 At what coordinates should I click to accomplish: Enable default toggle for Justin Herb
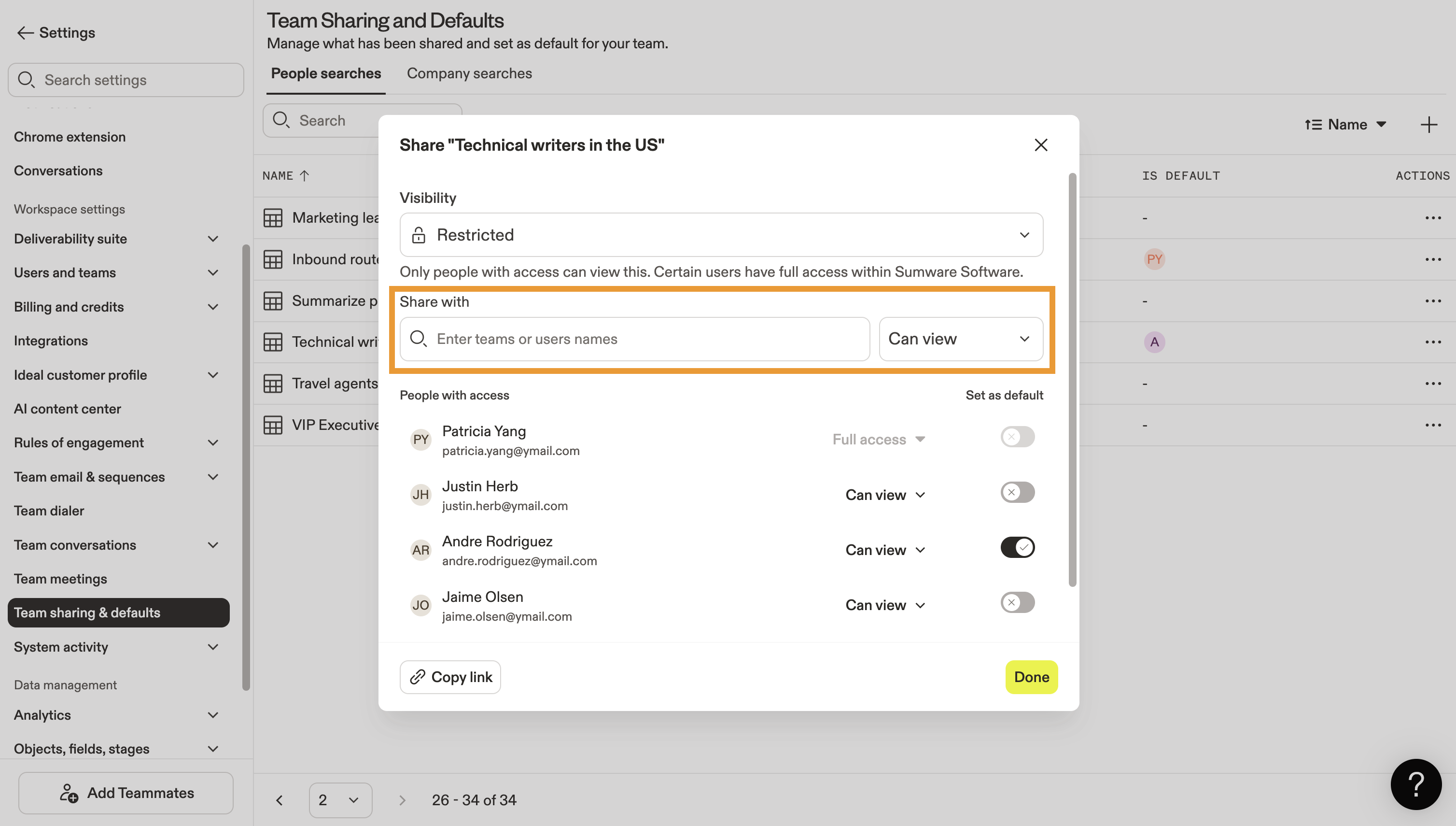tap(1017, 492)
